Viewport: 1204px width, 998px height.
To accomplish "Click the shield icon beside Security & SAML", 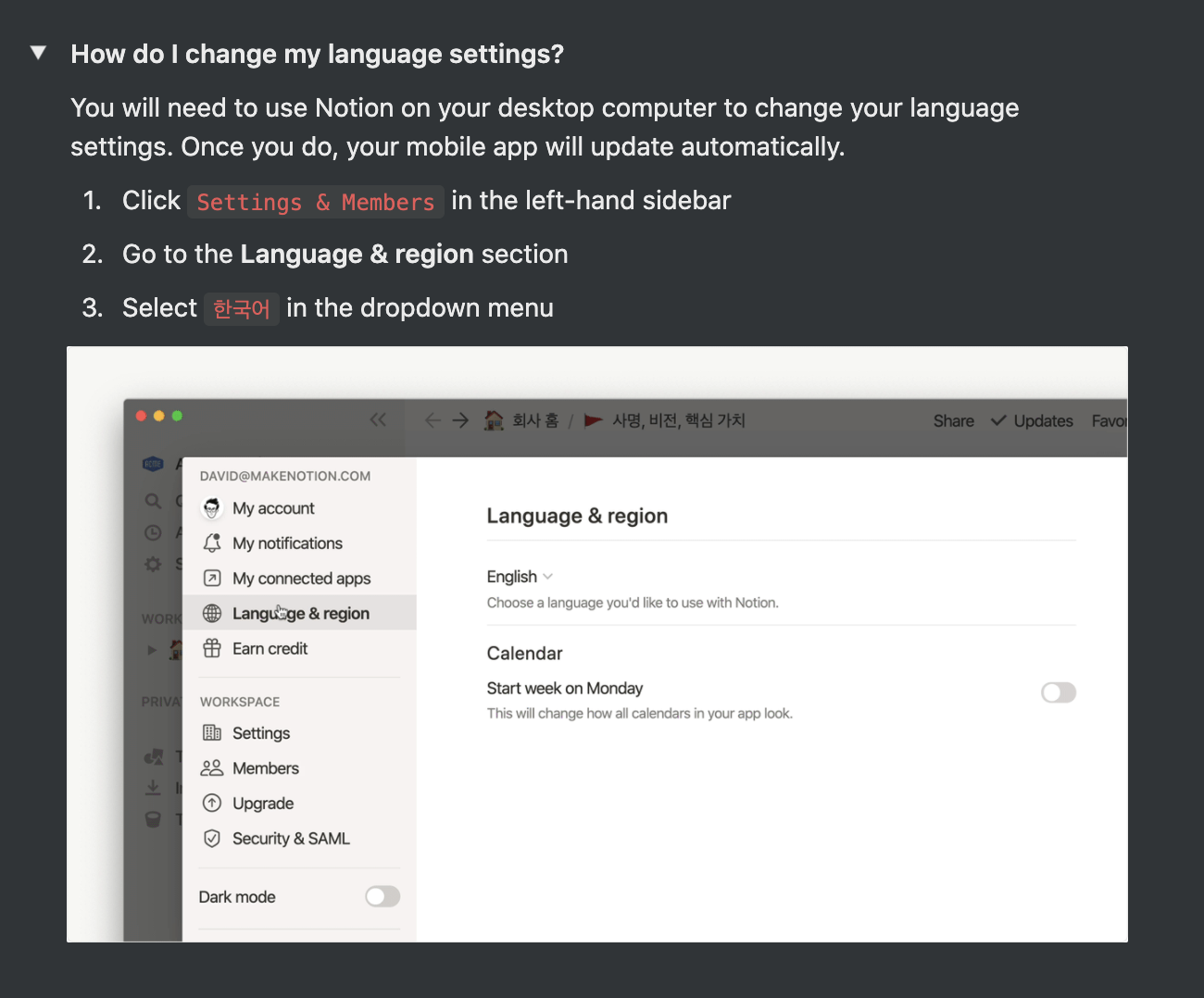I will (212, 839).
